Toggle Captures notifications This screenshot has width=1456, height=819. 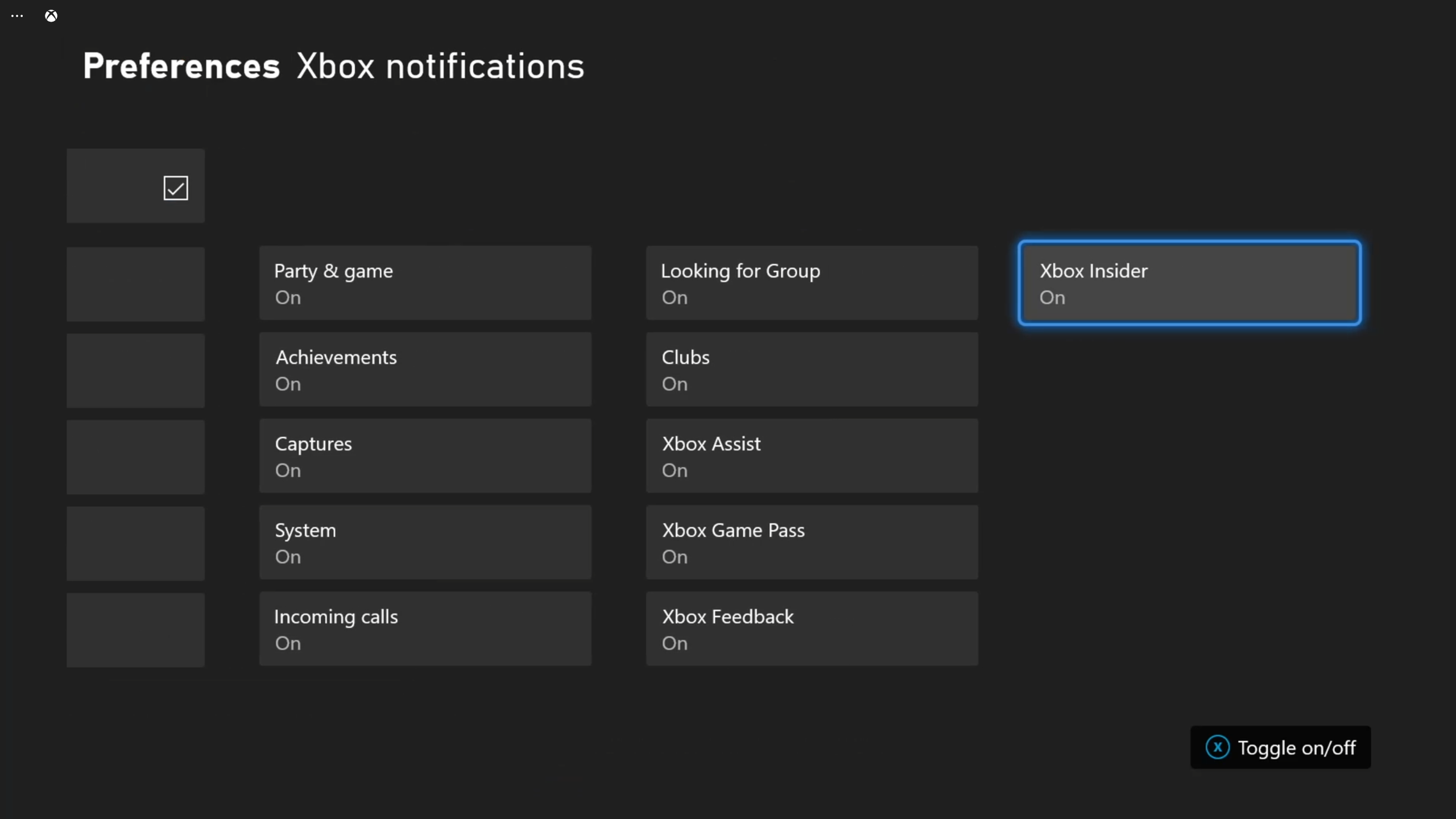(425, 456)
